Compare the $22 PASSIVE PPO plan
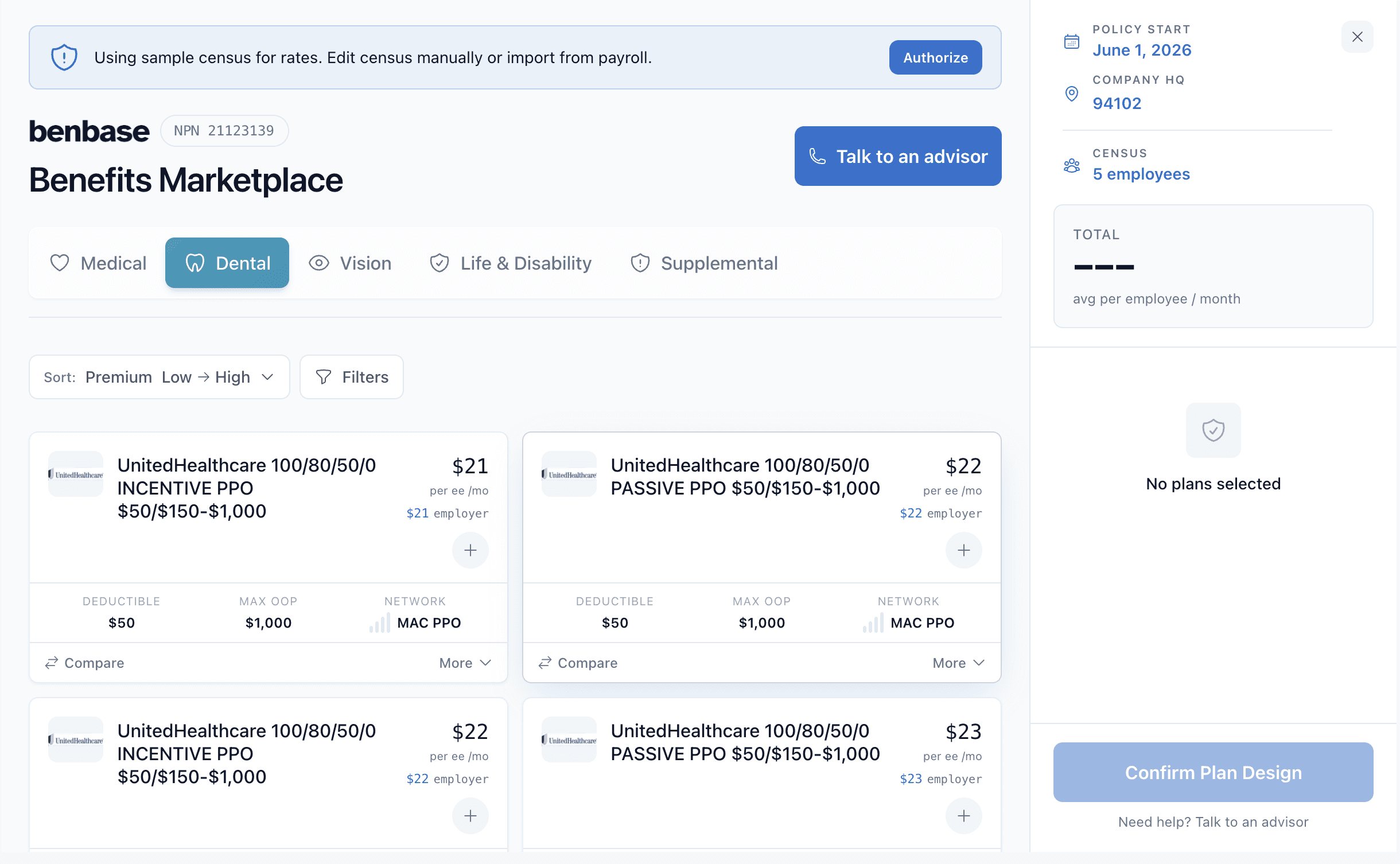The image size is (1400, 864). pyautogui.click(x=578, y=663)
